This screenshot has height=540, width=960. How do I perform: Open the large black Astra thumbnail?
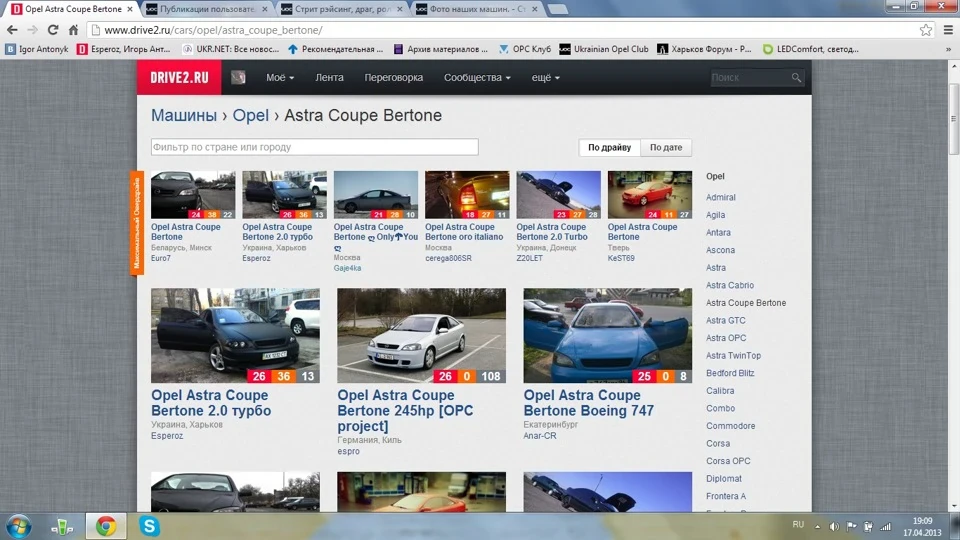pyautogui.click(x=235, y=336)
